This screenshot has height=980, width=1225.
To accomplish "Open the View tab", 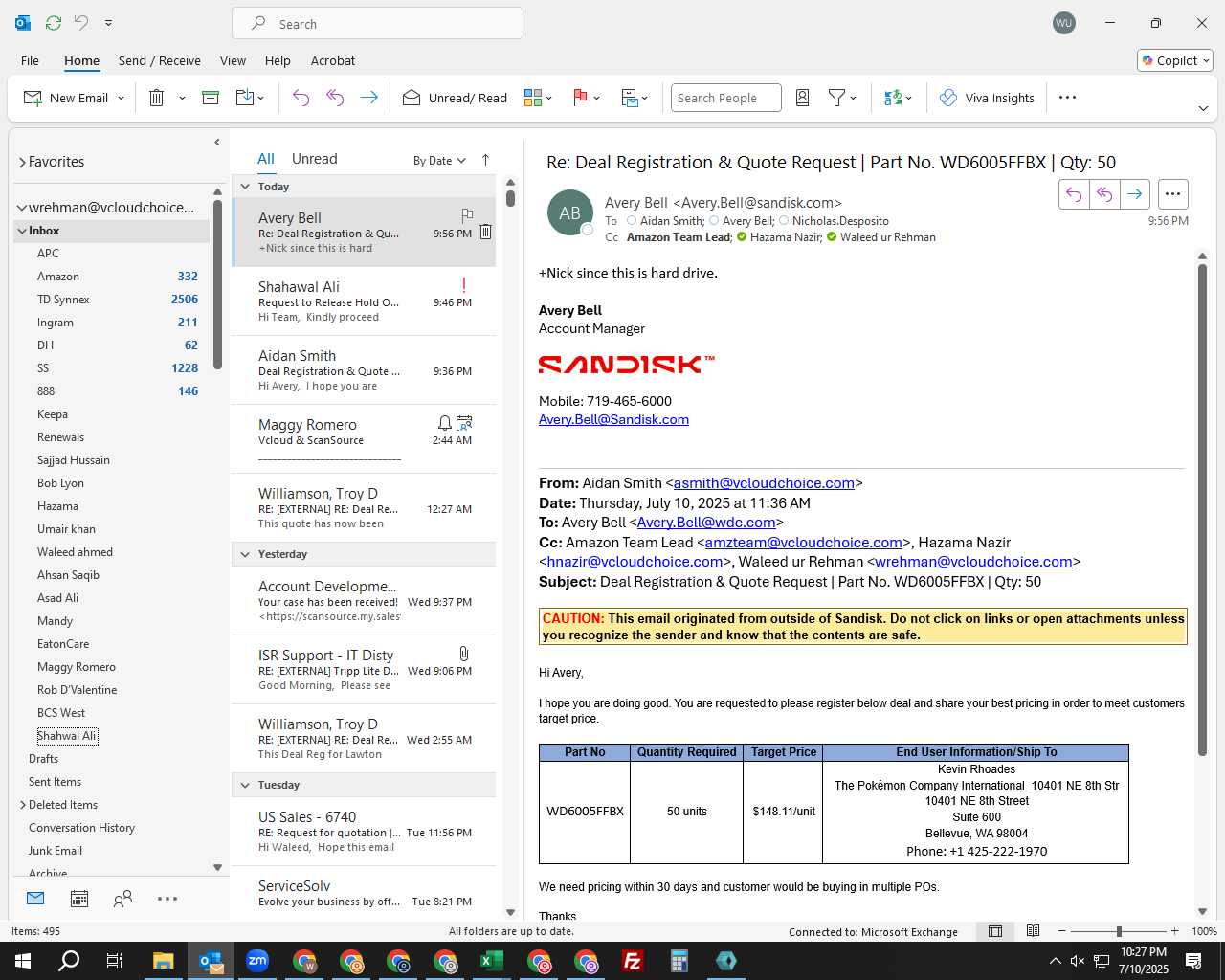I will pos(233,60).
